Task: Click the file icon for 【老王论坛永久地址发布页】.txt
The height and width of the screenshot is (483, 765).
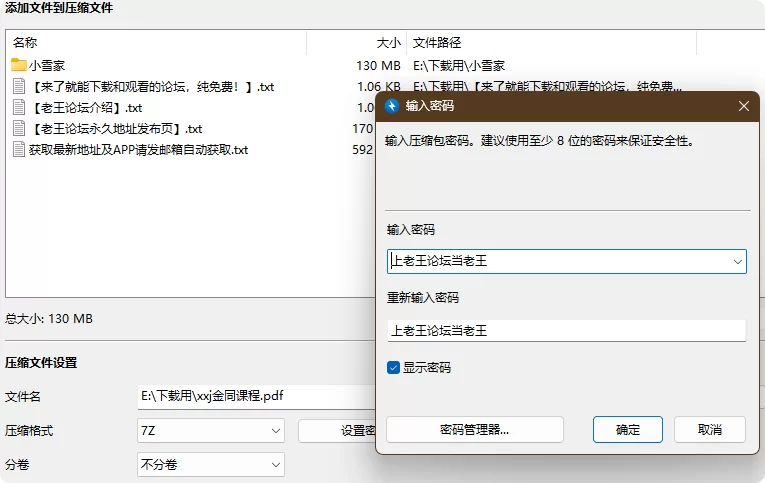Action: [x=19, y=128]
